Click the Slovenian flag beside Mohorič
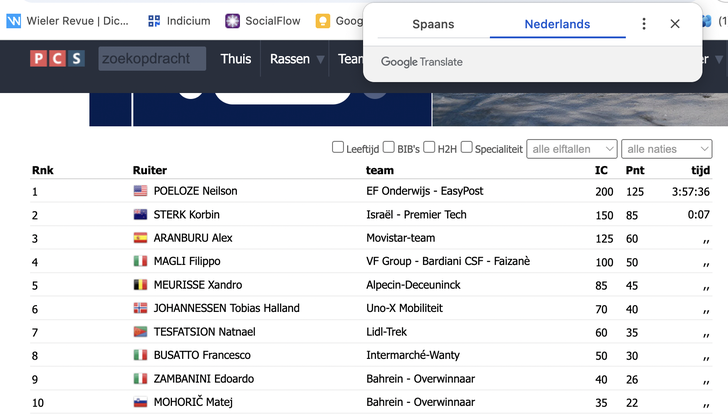Image resolution: width=728 pixels, height=415 pixels. click(140, 402)
